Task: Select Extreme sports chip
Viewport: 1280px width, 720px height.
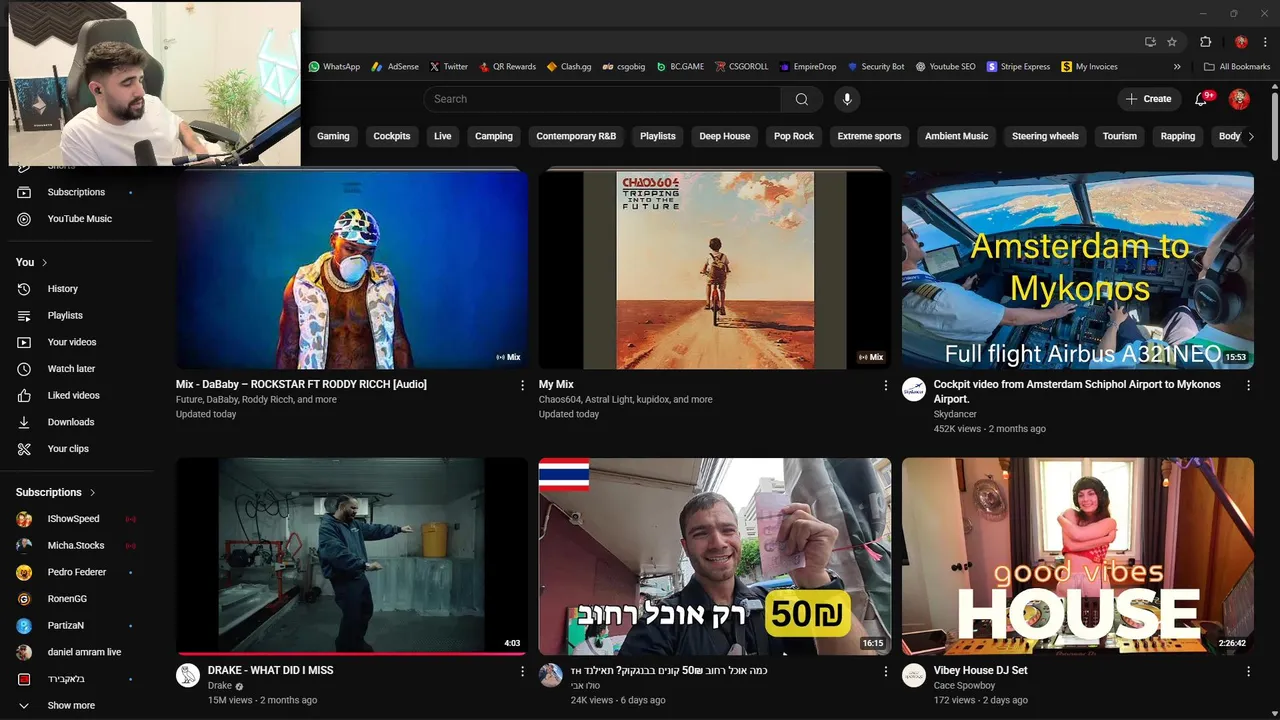Action: (x=869, y=136)
